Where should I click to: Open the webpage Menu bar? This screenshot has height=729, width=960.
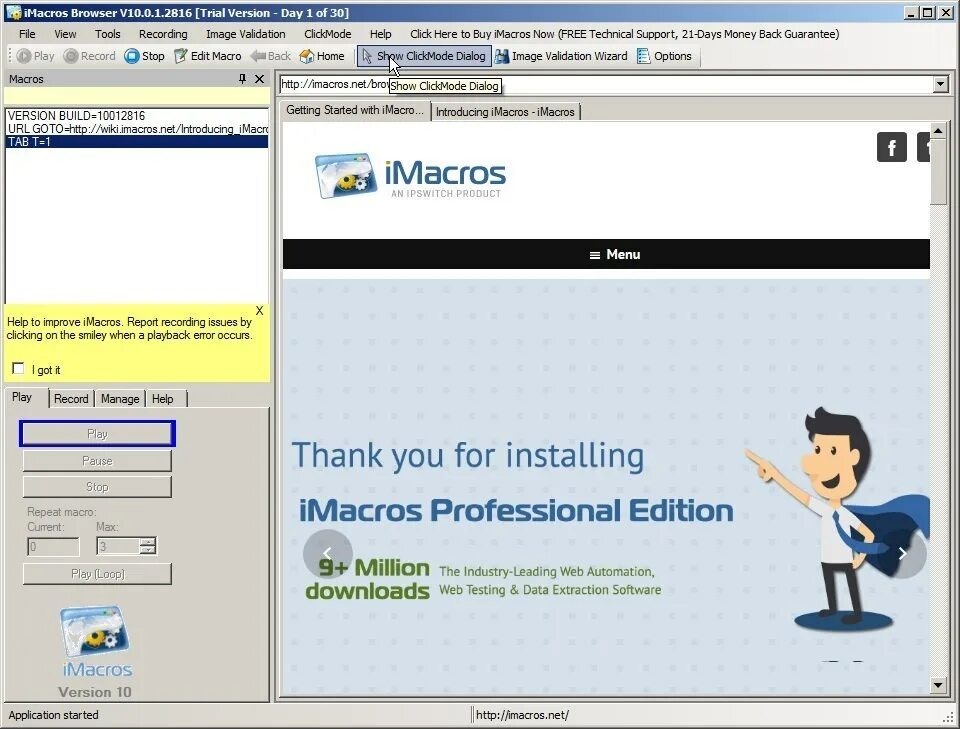[606, 254]
